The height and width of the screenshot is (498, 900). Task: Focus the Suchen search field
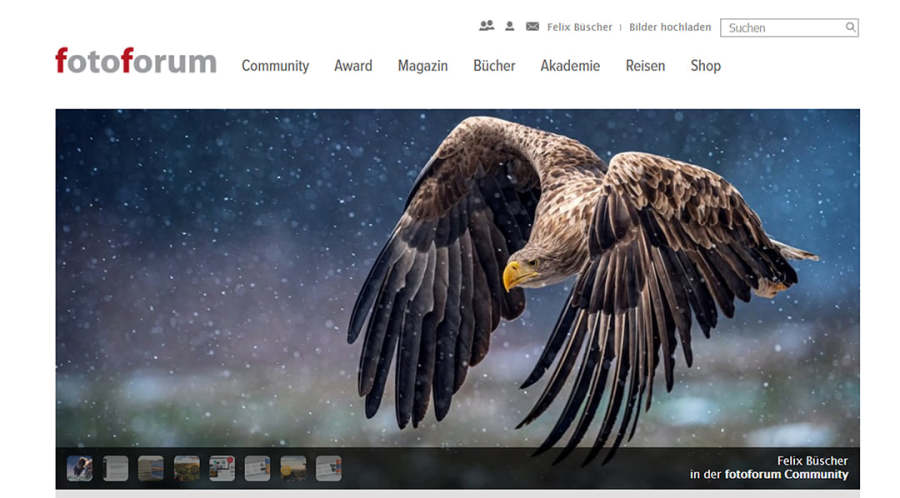click(782, 28)
